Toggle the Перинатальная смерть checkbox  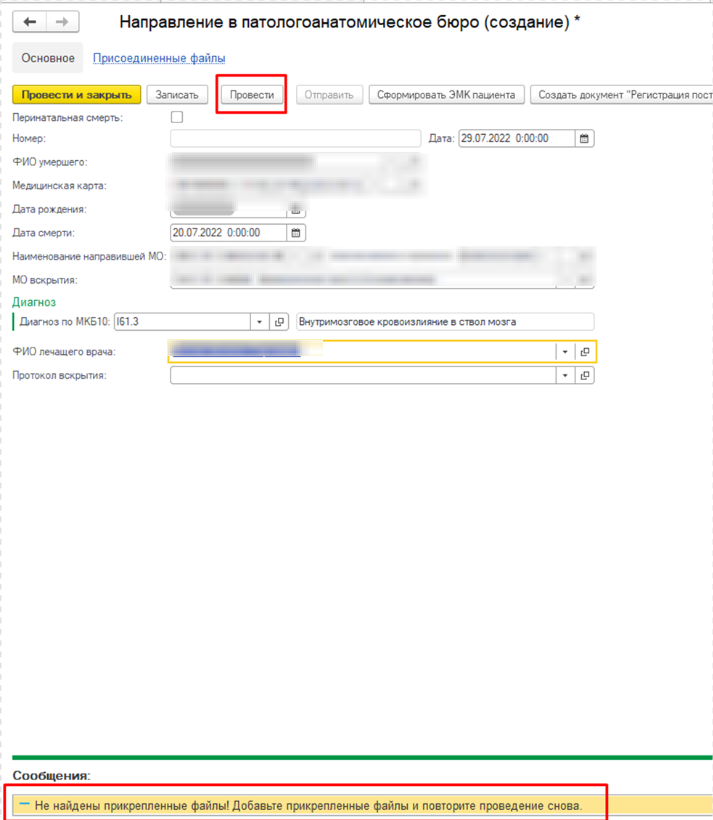177,118
